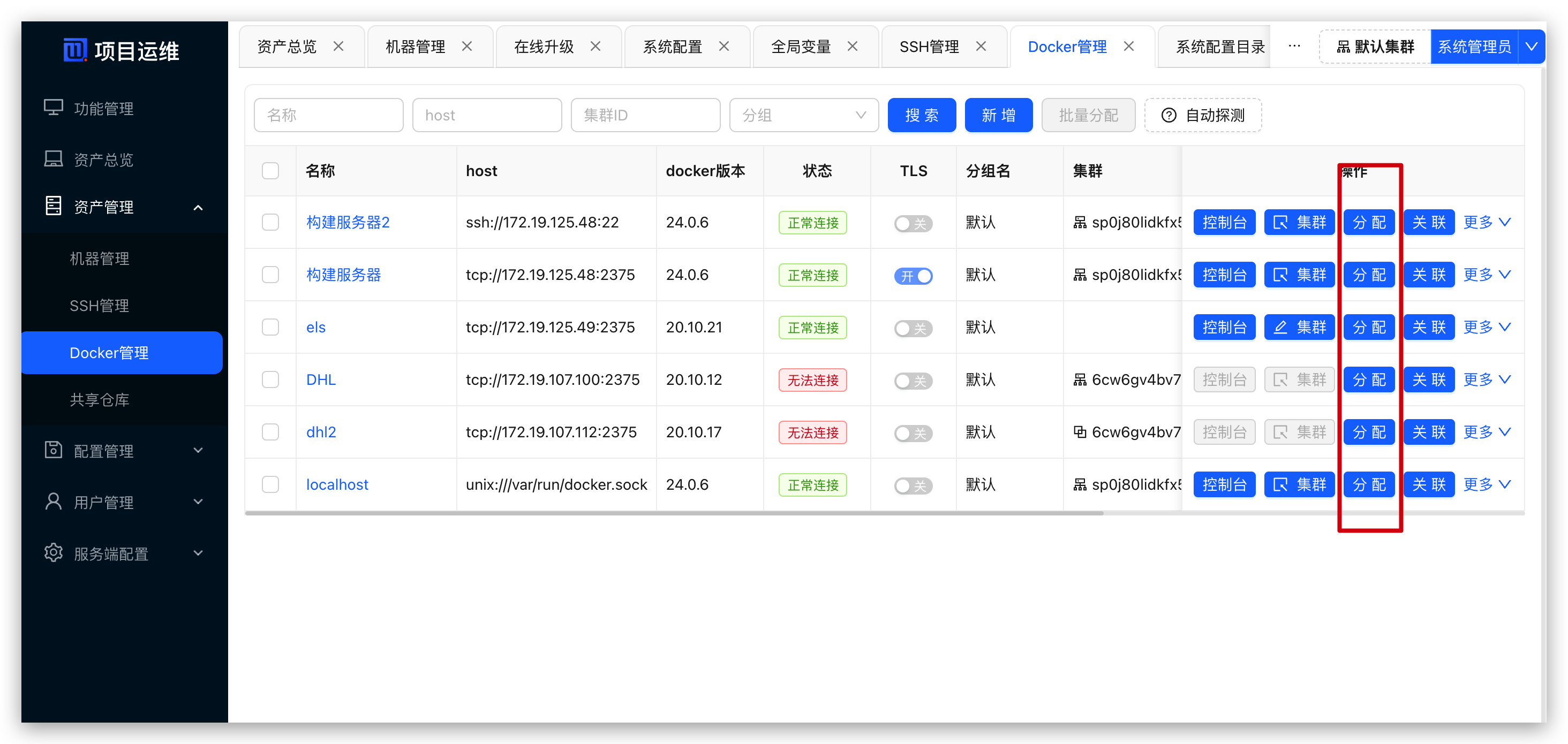Click the 服务端配置 gear icon
The height and width of the screenshot is (744, 1568).
[54, 553]
